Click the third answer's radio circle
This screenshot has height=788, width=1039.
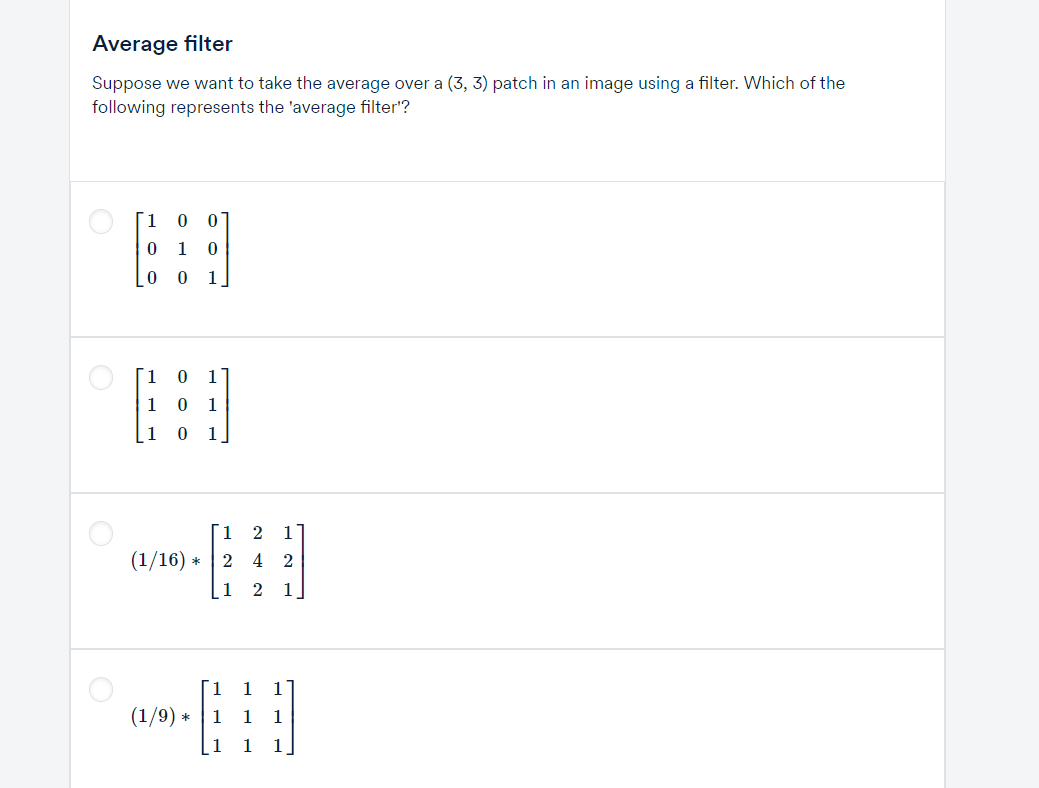pos(101,534)
